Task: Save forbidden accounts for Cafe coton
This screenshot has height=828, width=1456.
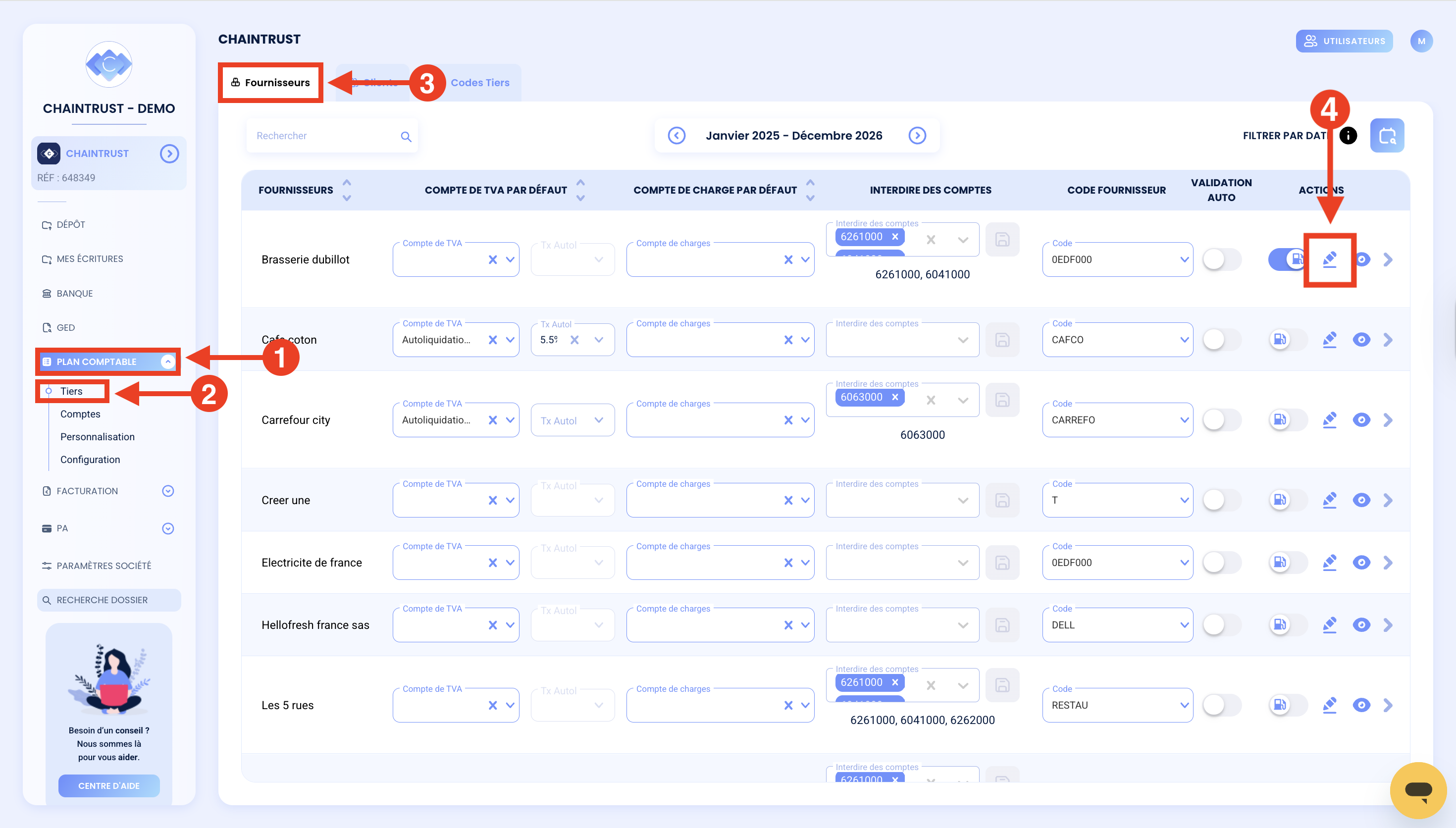Action: click(x=1002, y=340)
